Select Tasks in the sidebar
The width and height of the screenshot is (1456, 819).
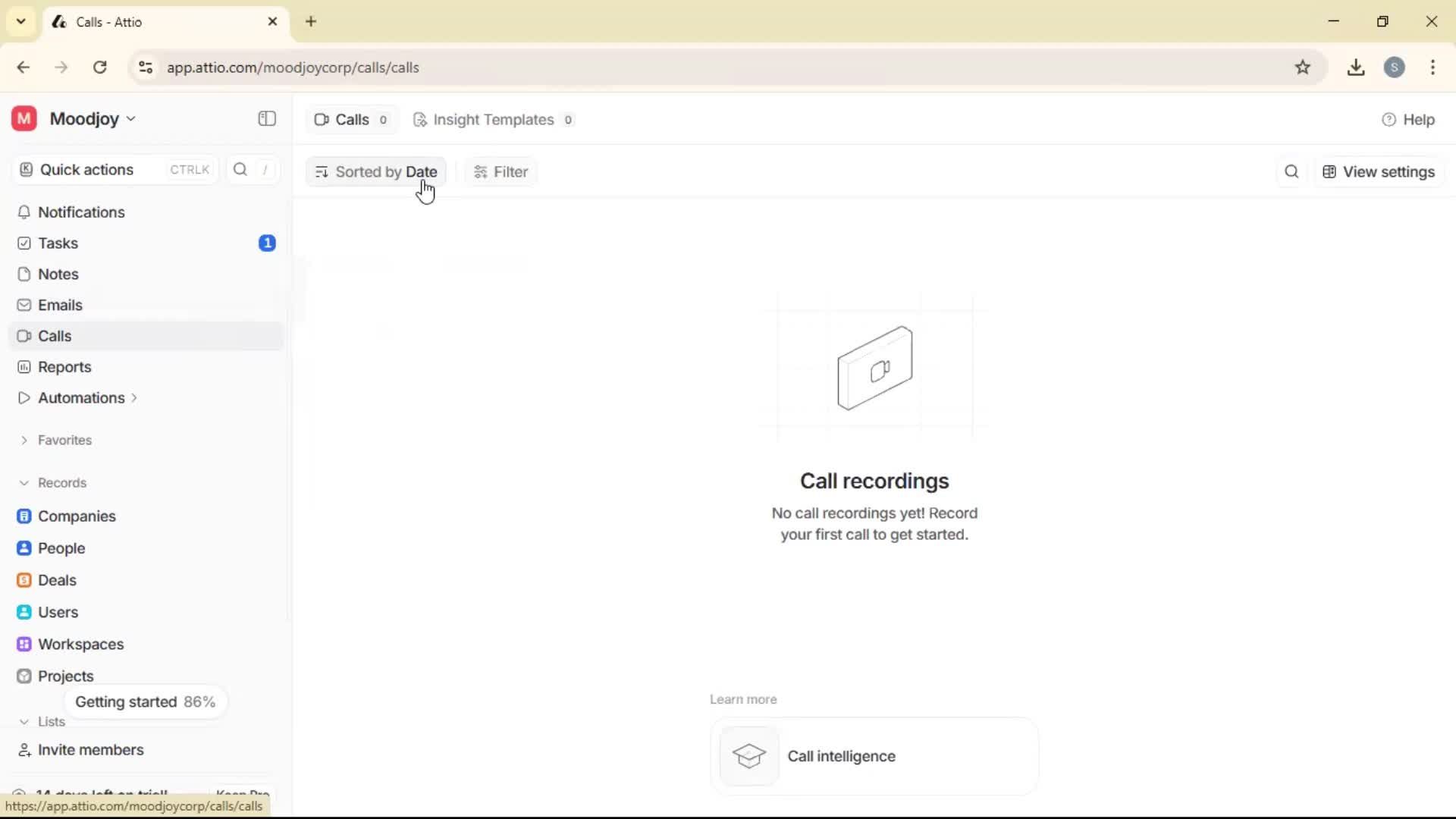click(x=58, y=243)
